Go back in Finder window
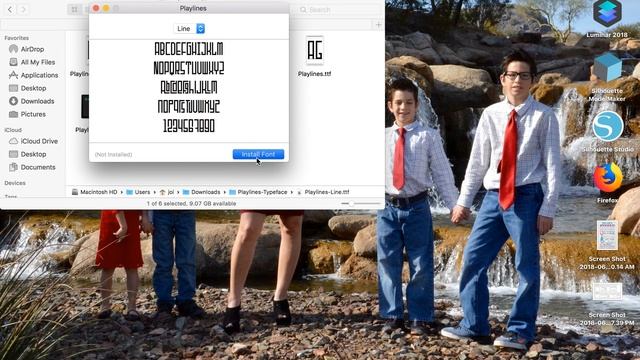 coord(10,9)
